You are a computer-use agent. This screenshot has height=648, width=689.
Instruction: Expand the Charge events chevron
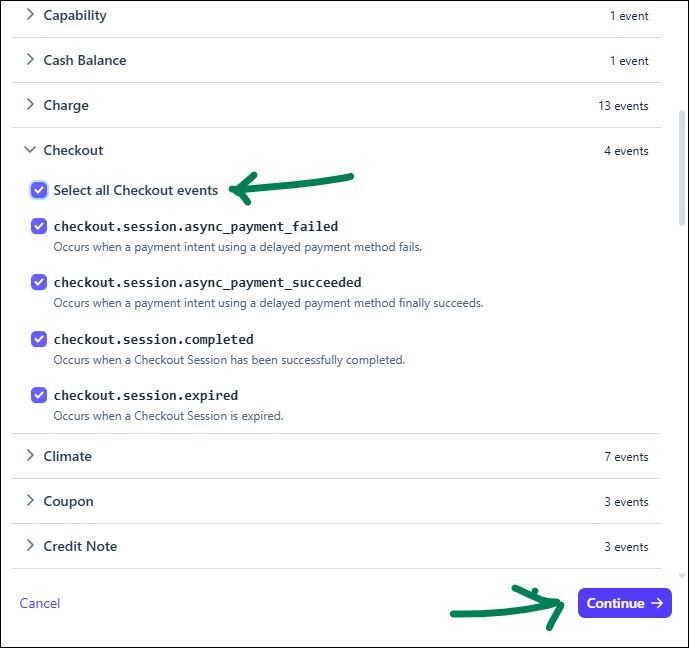tap(30, 105)
